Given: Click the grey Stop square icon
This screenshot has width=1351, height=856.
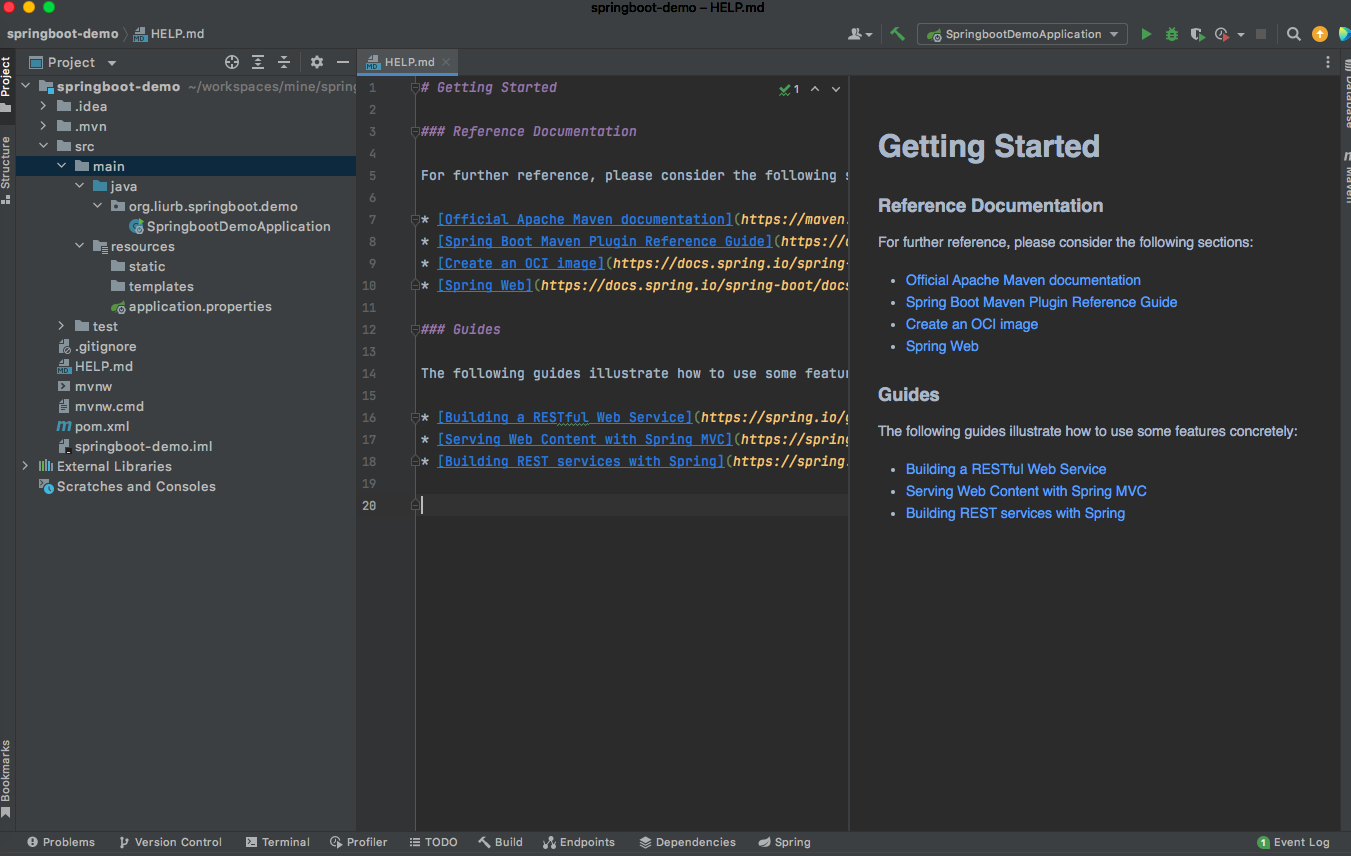Looking at the screenshot, I should click(1261, 34).
